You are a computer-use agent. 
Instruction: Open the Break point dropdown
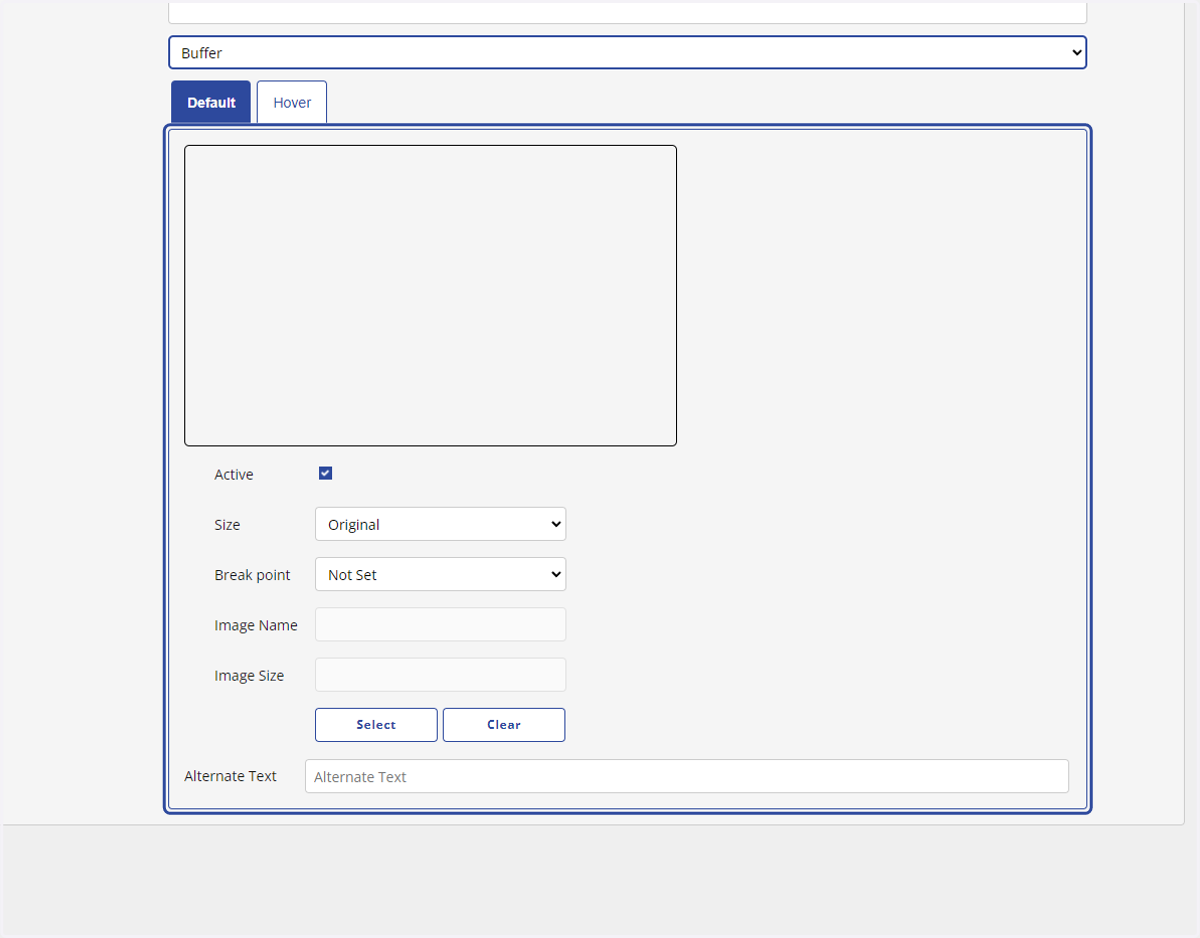tap(440, 574)
